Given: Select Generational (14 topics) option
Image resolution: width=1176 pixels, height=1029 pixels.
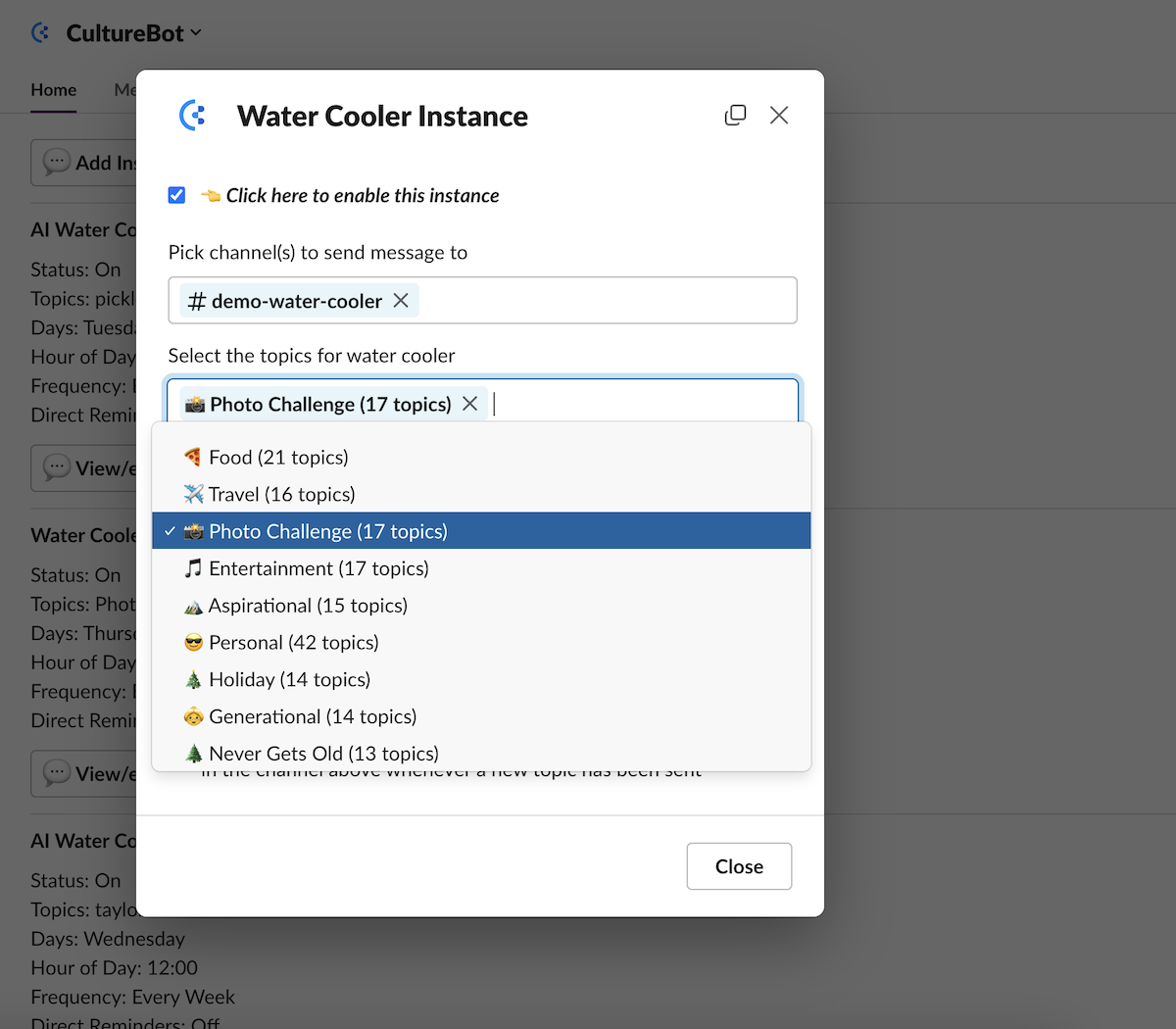Looking at the screenshot, I should [481, 716].
